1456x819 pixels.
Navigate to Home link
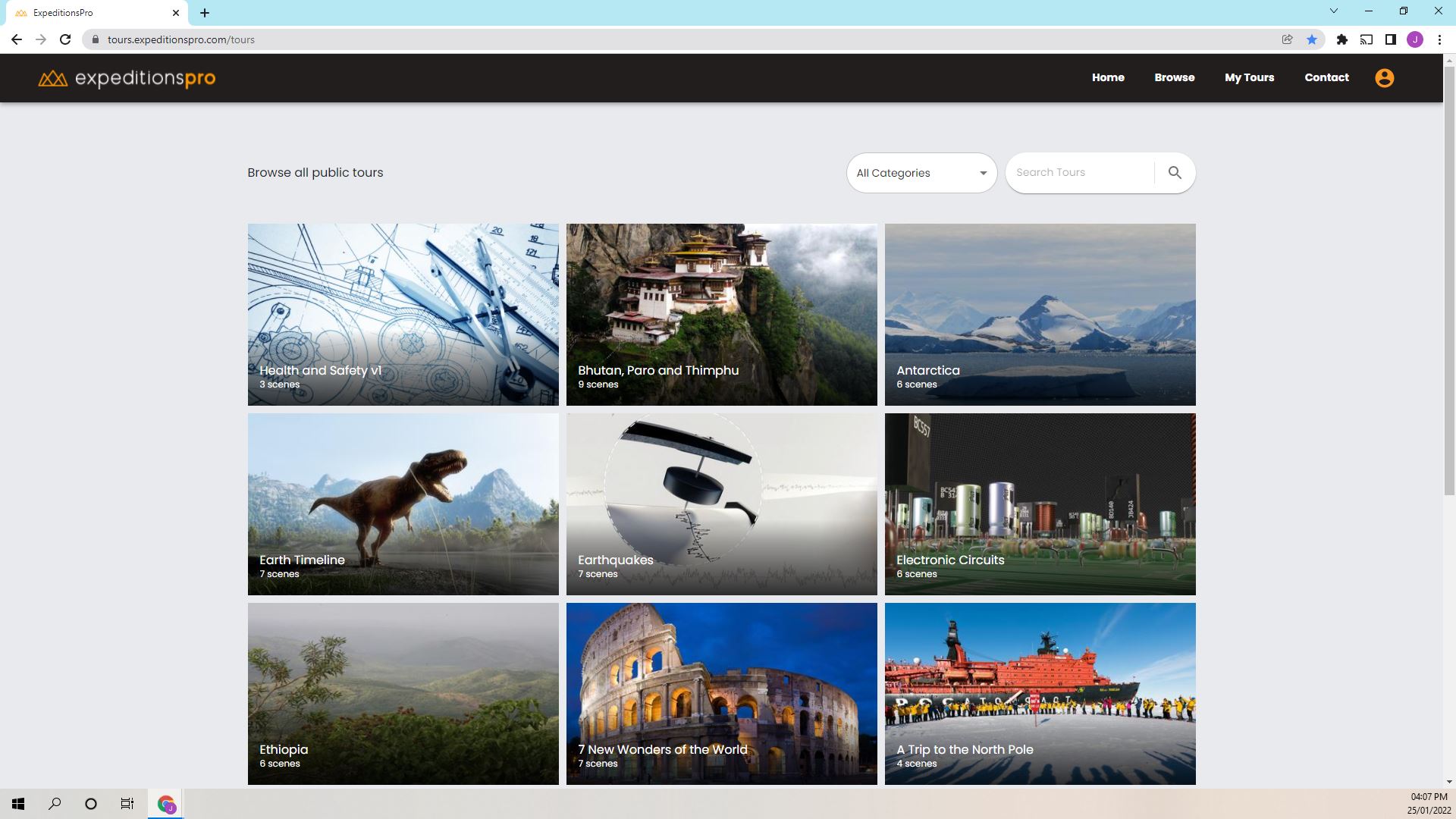(x=1108, y=77)
